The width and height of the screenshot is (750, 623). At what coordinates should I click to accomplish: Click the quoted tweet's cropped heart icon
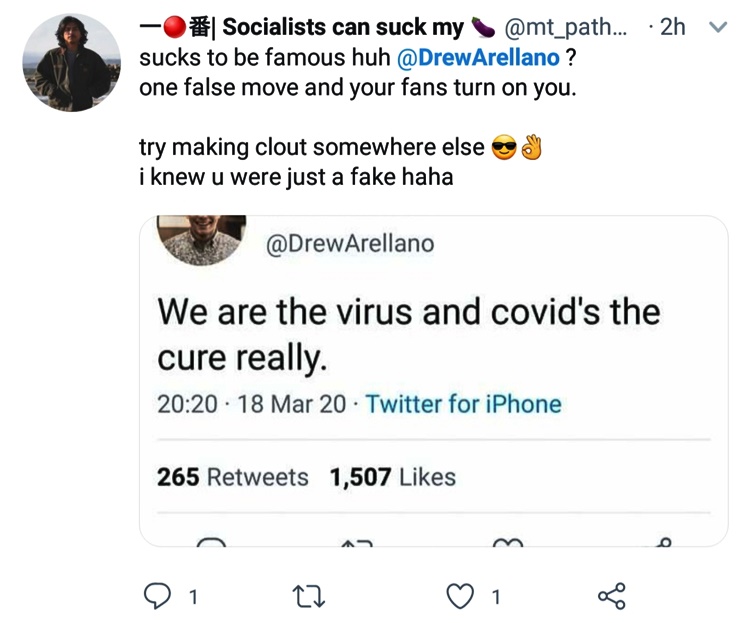tap(509, 540)
